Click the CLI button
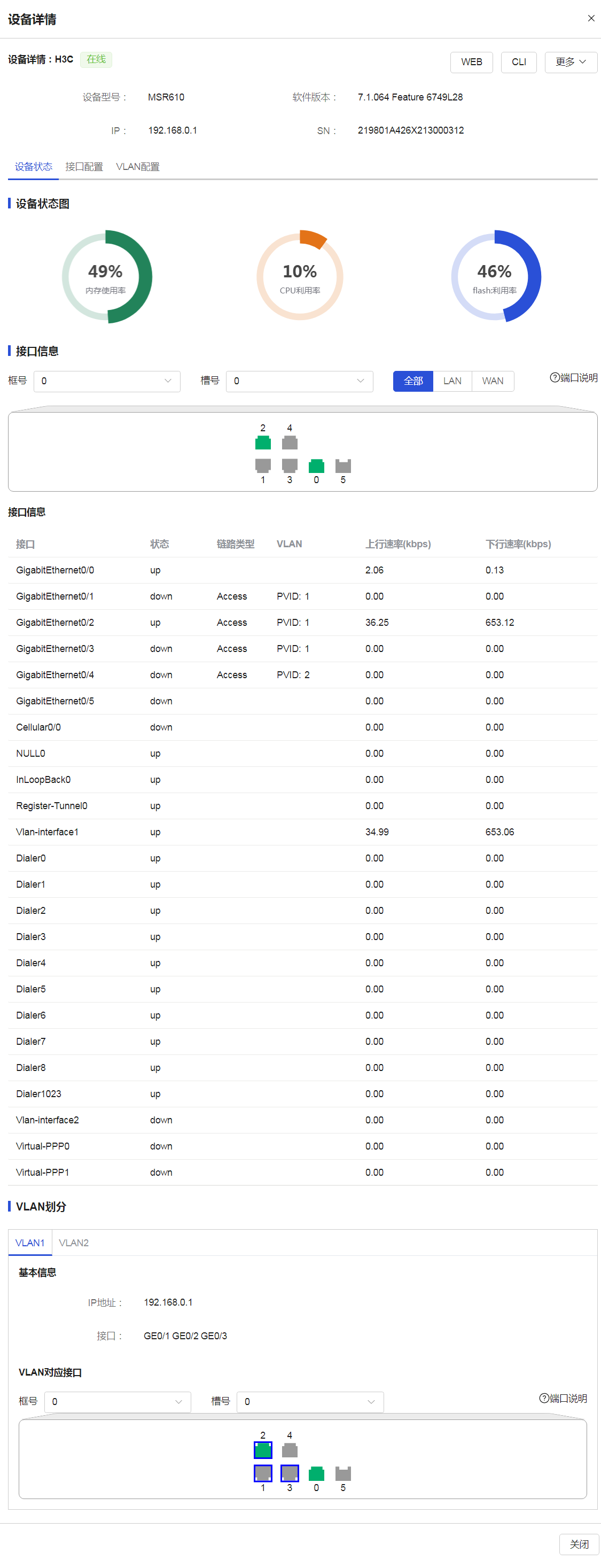The height and width of the screenshot is (1568, 601). point(518,62)
